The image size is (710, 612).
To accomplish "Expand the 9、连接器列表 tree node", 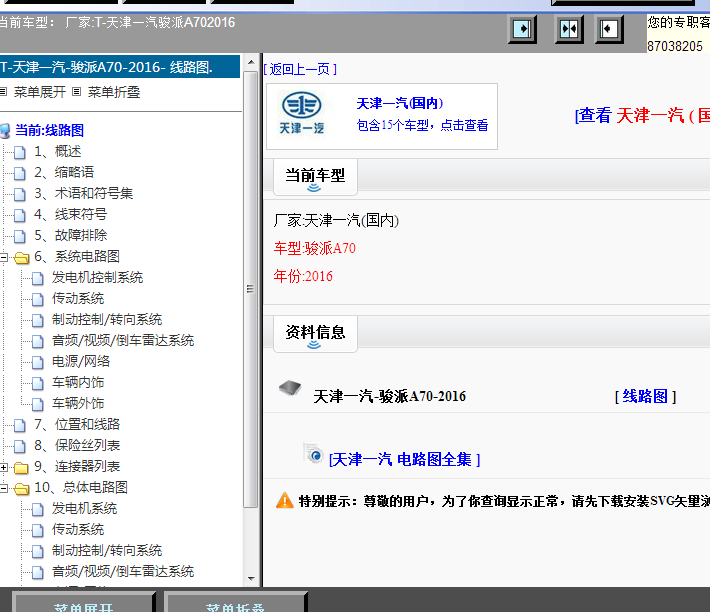I will [x=4, y=467].
